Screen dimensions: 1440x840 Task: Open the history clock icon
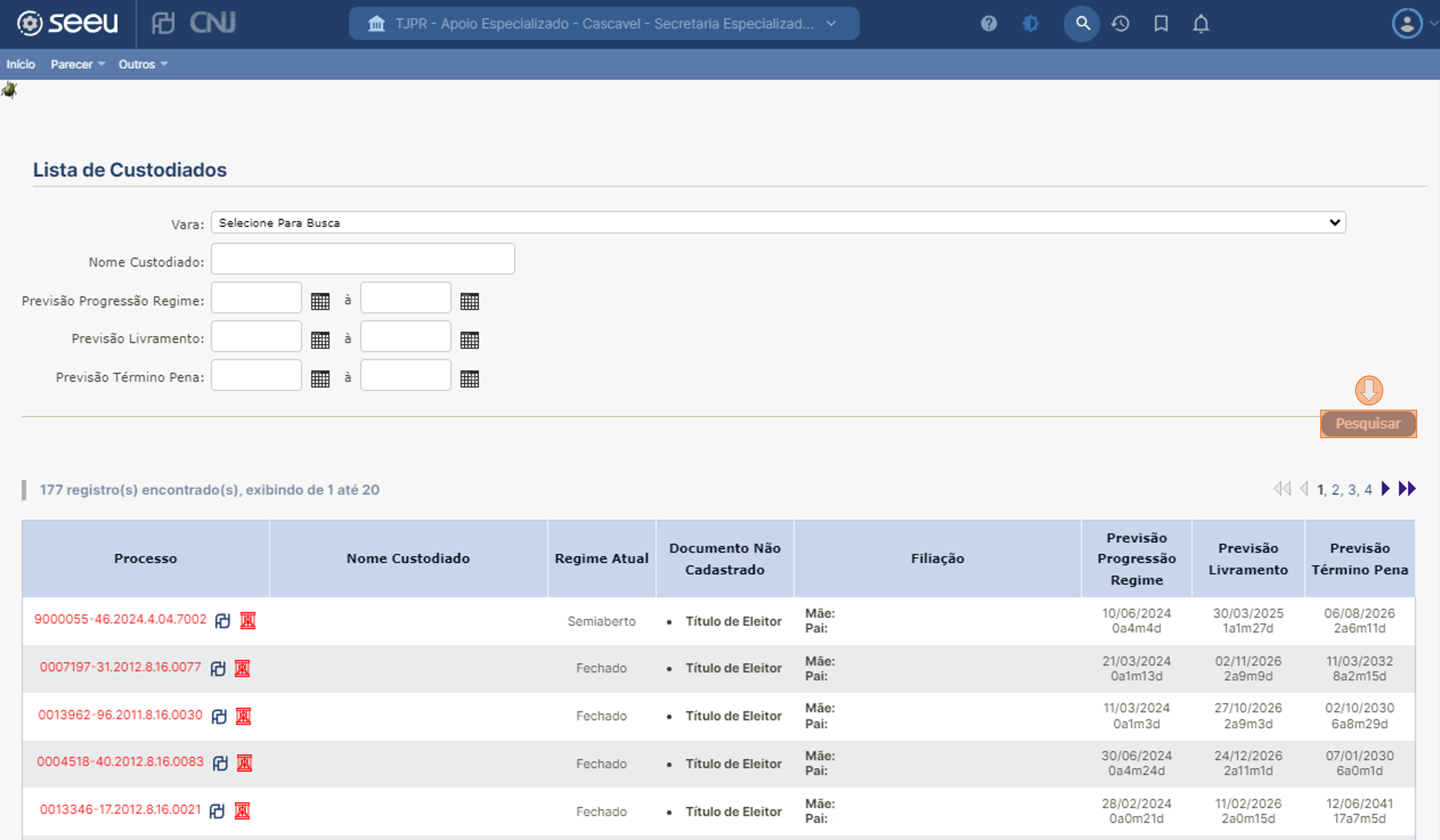coord(1120,23)
